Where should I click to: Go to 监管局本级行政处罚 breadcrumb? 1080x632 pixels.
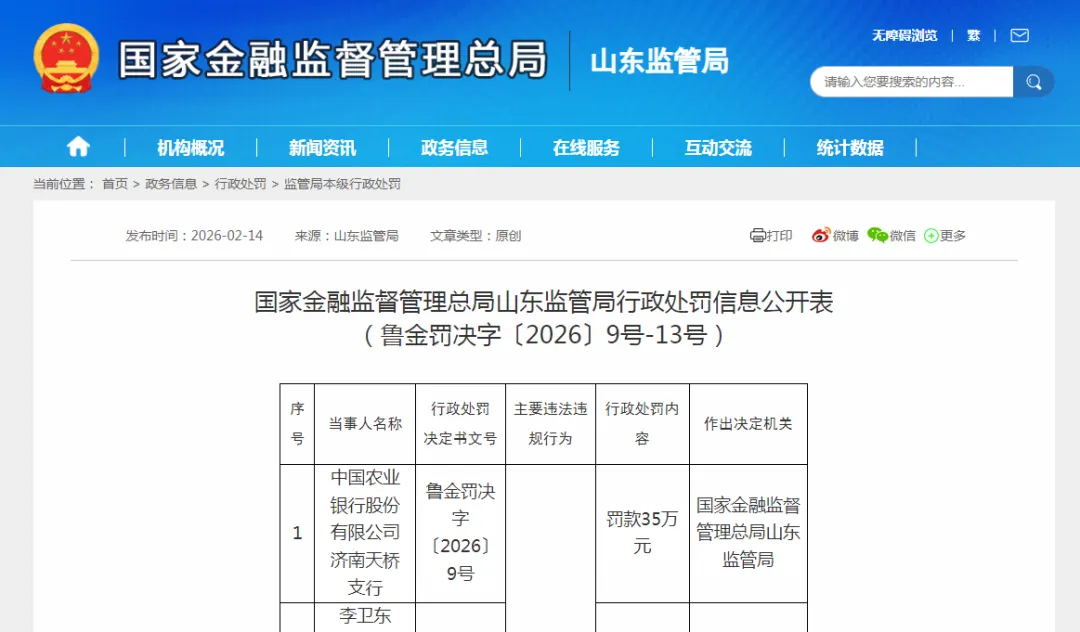[342, 184]
